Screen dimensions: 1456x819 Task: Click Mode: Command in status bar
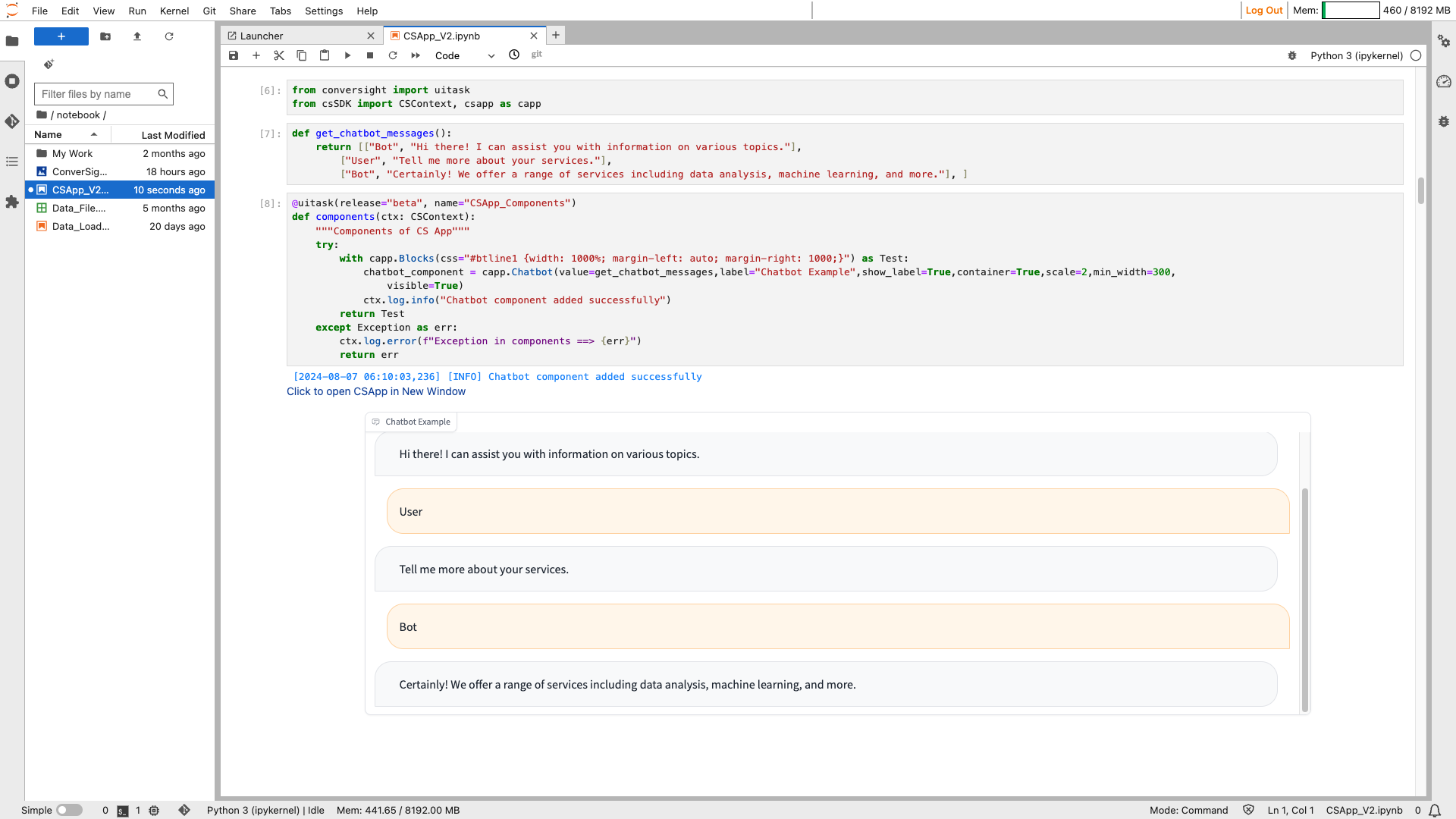[1188, 810]
